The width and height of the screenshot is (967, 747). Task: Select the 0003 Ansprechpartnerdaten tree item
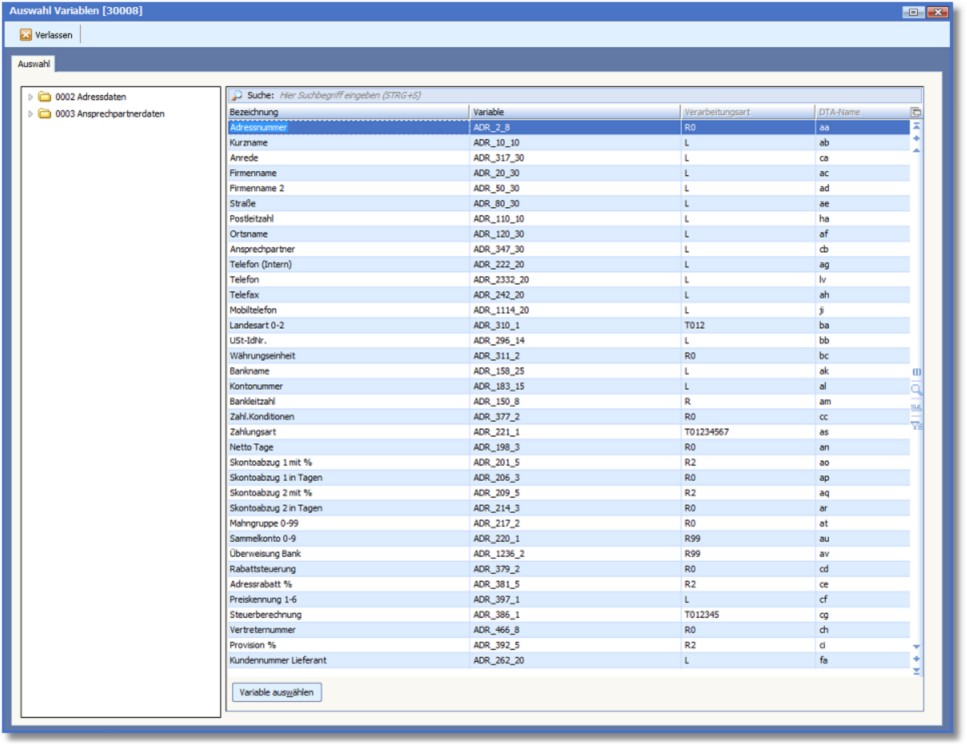(110, 114)
